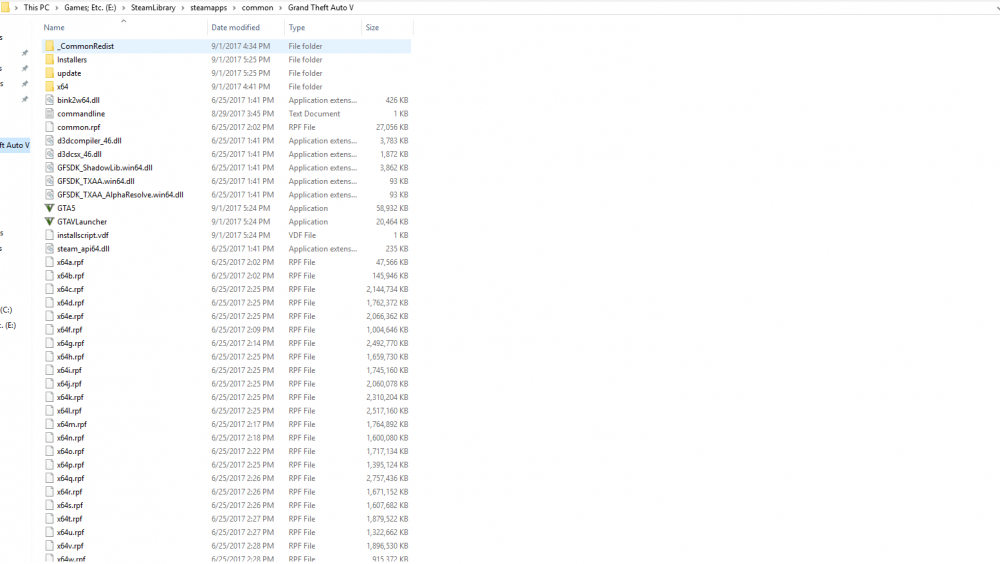This screenshot has width=1000, height=564.
Task: Select Grand Theft Auto V in sidebar
Action: point(15,145)
